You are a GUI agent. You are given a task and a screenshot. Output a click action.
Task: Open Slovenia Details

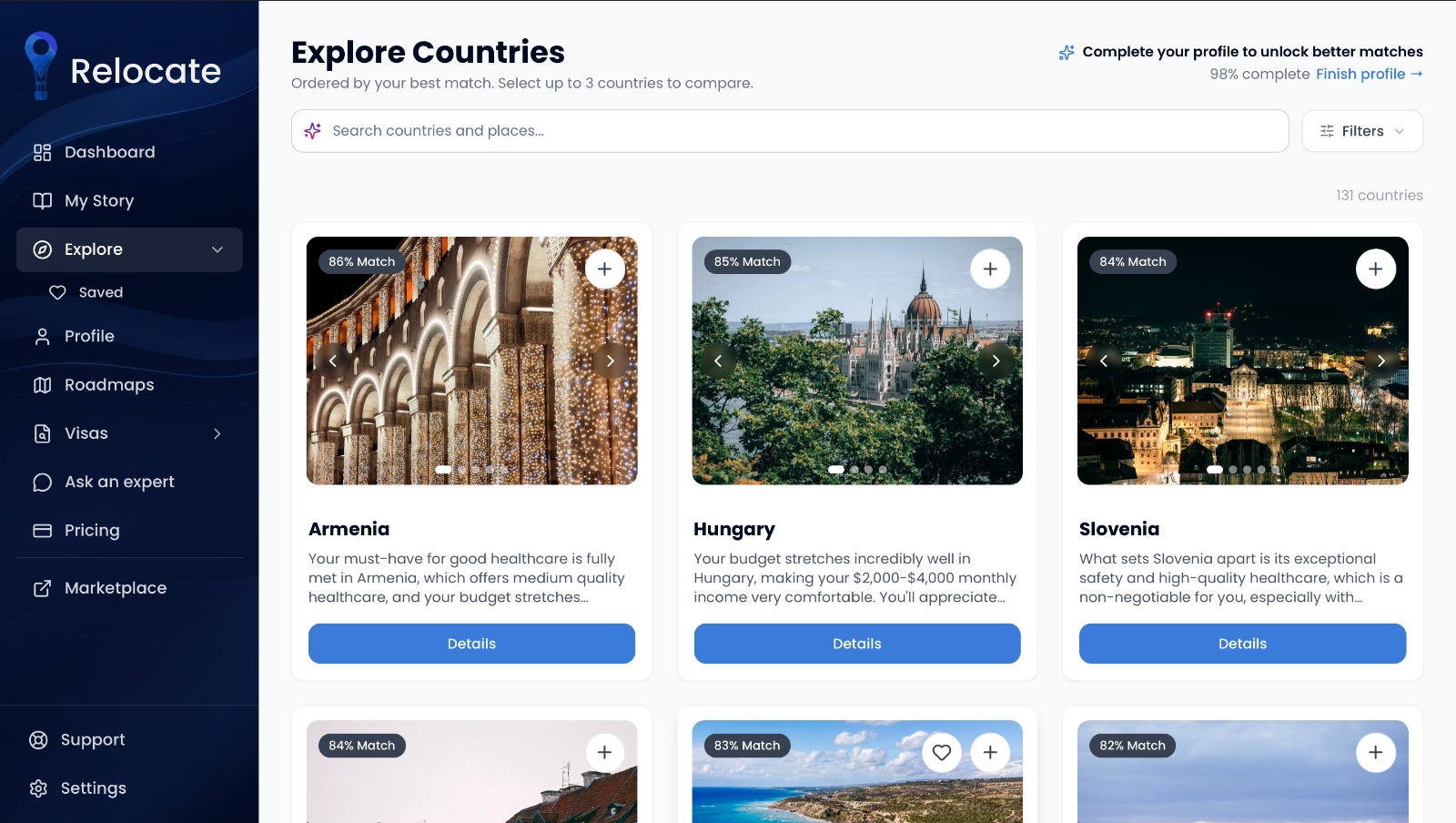(1242, 644)
